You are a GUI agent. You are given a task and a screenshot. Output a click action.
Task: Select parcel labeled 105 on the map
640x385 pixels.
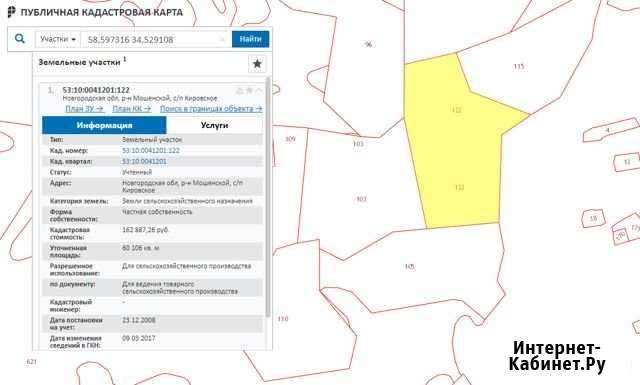(x=409, y=266)
